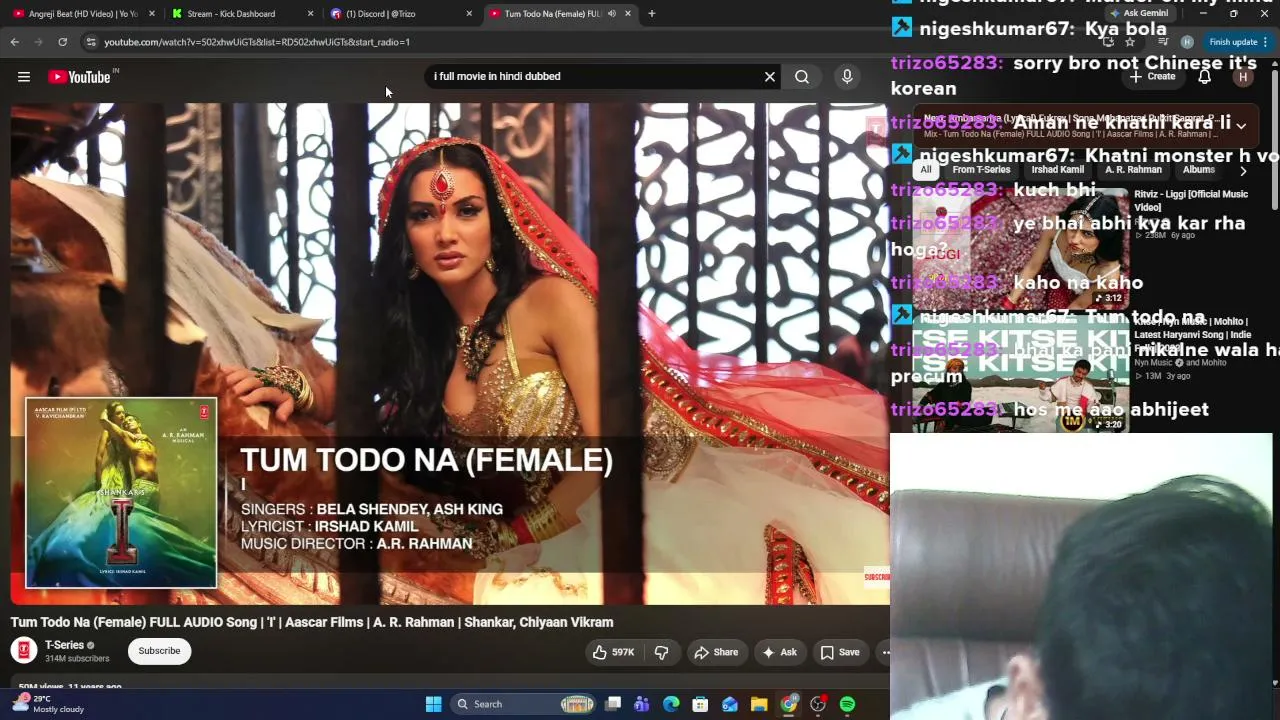
Task: Open Microsoft Edge from the taskbar
Action: point(671,704)
